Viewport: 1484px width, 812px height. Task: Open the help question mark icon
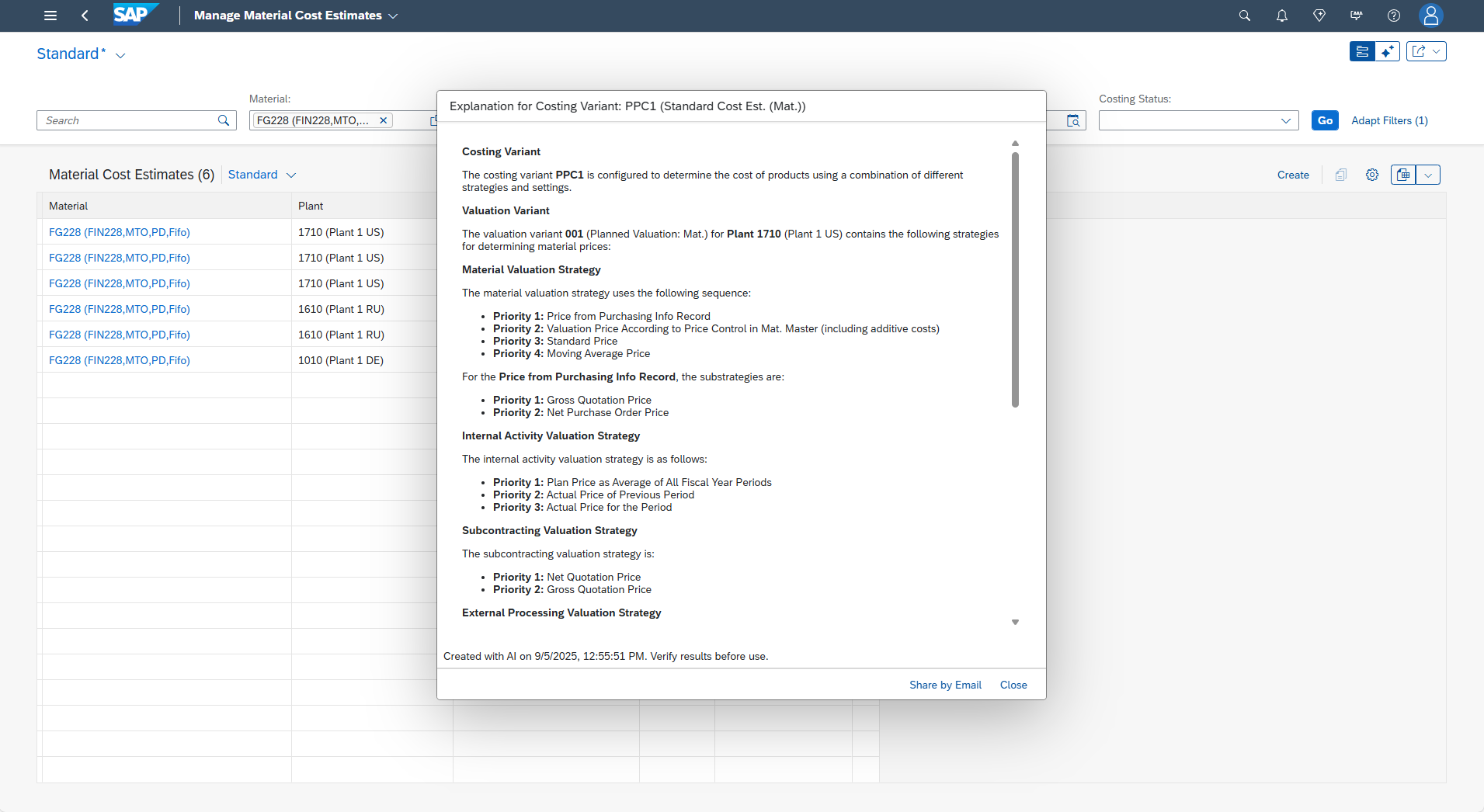1394,16
